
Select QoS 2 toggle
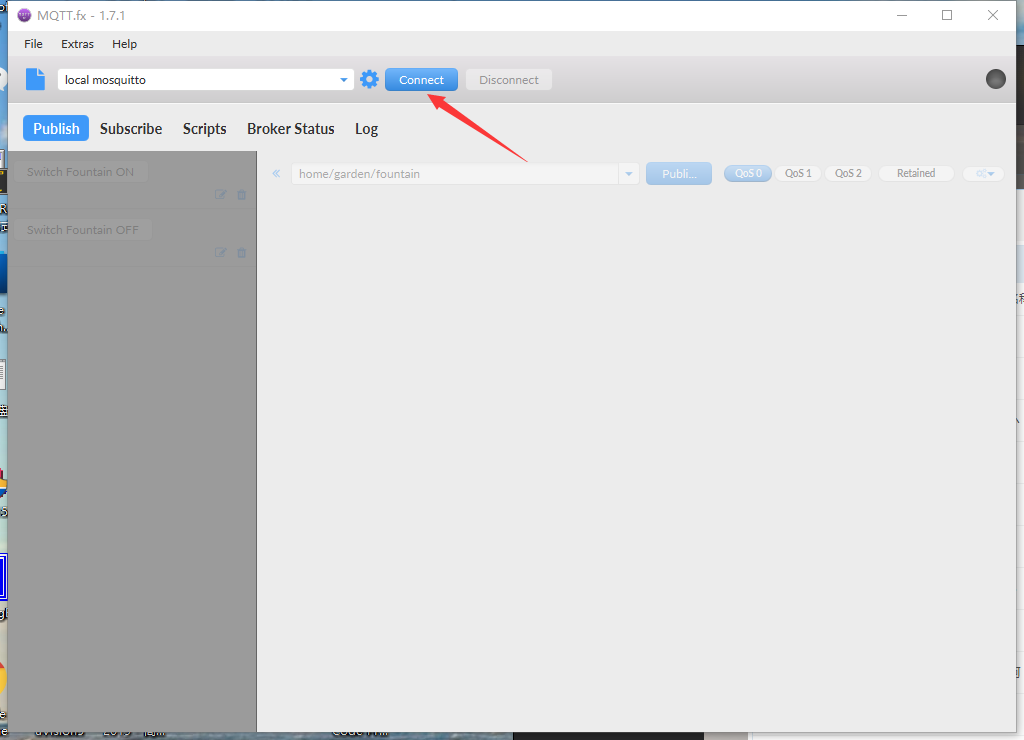pyautogui.click(x=848, y=173)
